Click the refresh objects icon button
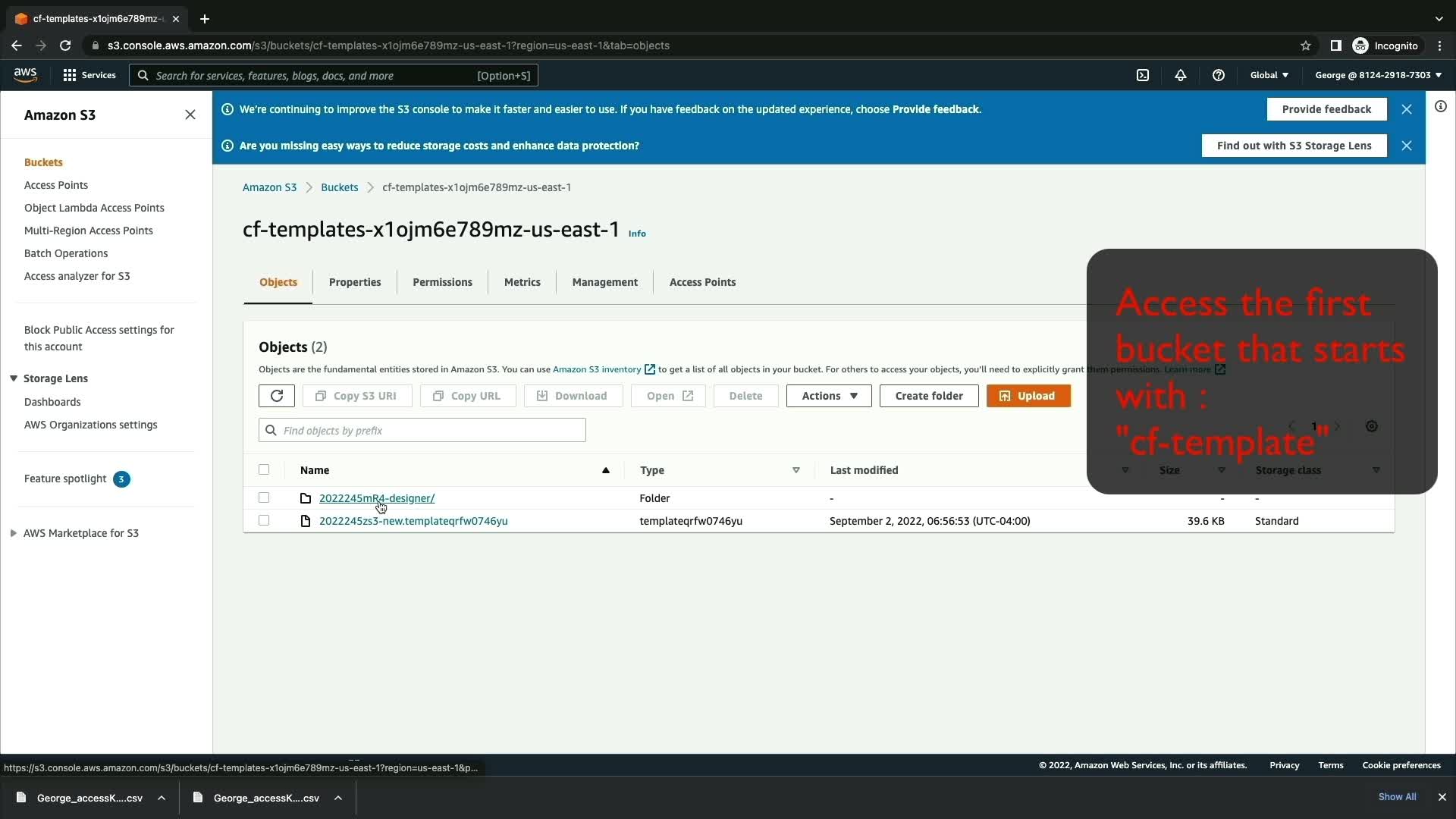 276,396
